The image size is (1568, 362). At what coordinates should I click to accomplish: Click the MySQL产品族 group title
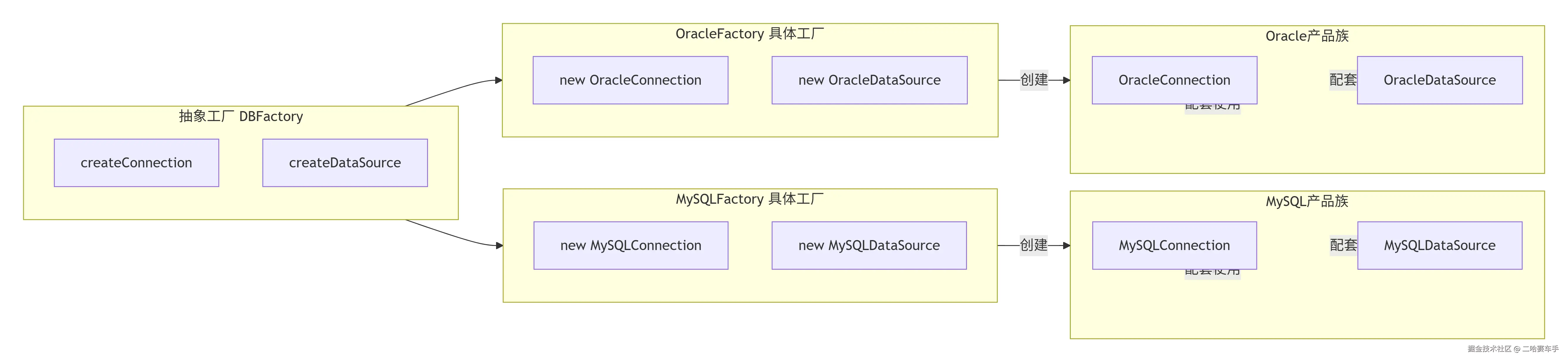coord(1307,201)
